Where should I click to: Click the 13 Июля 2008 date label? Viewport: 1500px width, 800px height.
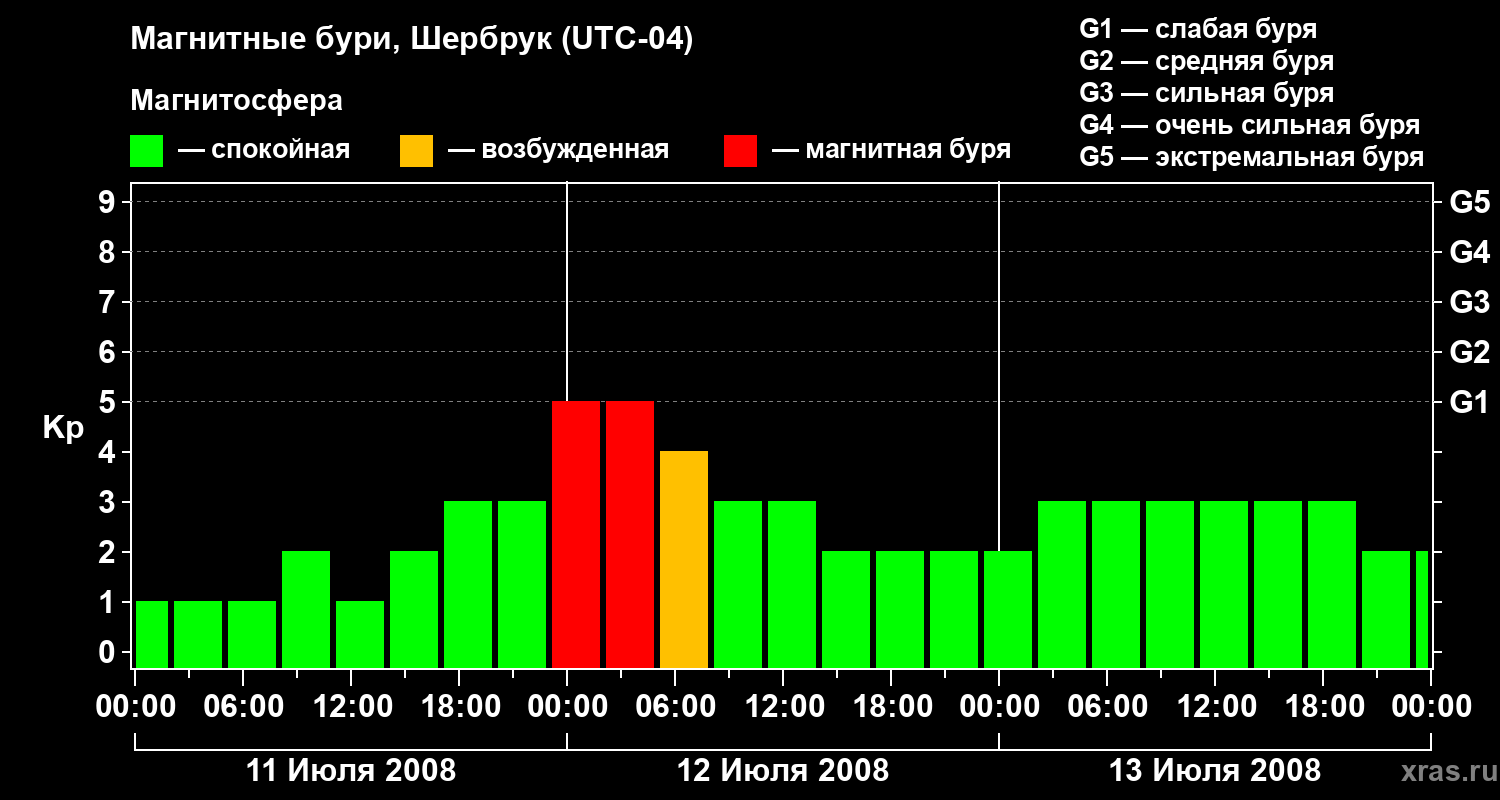click(x=1215, y=771)
